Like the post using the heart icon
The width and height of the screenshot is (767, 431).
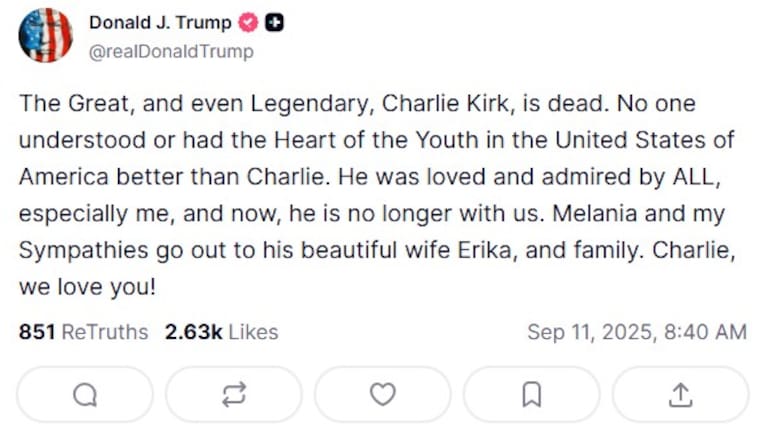coord(382,395)
